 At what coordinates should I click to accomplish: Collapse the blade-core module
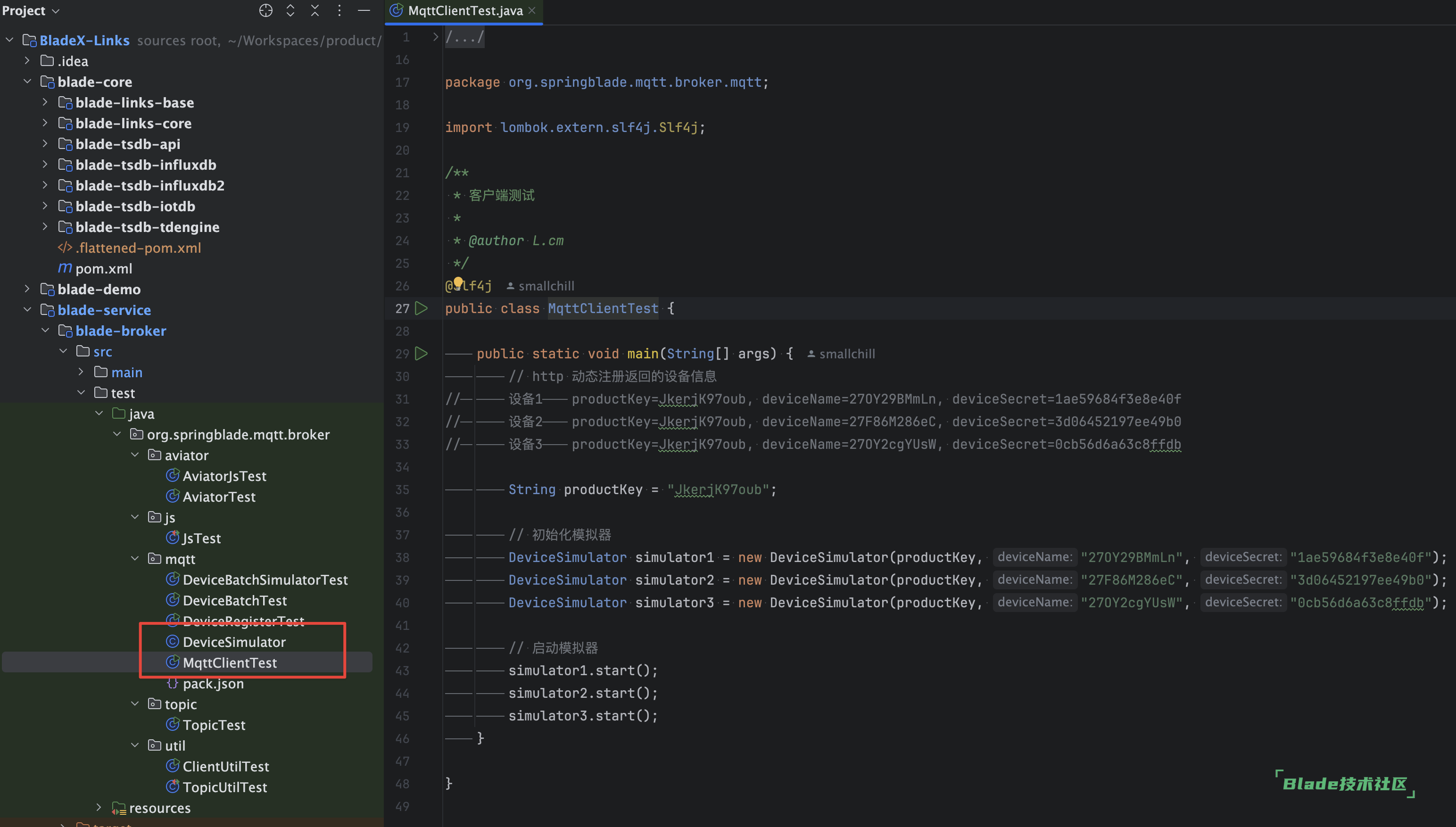(x=27, y=82)
